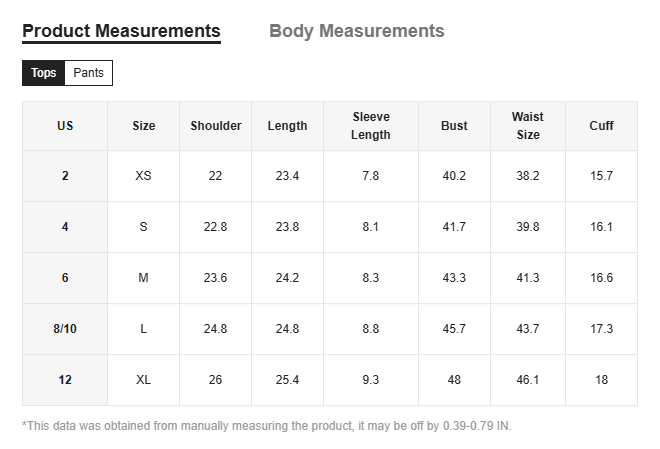Click the medium size M cell
The width and height of the screenshot is (660, 449).
tap(143, 278)
